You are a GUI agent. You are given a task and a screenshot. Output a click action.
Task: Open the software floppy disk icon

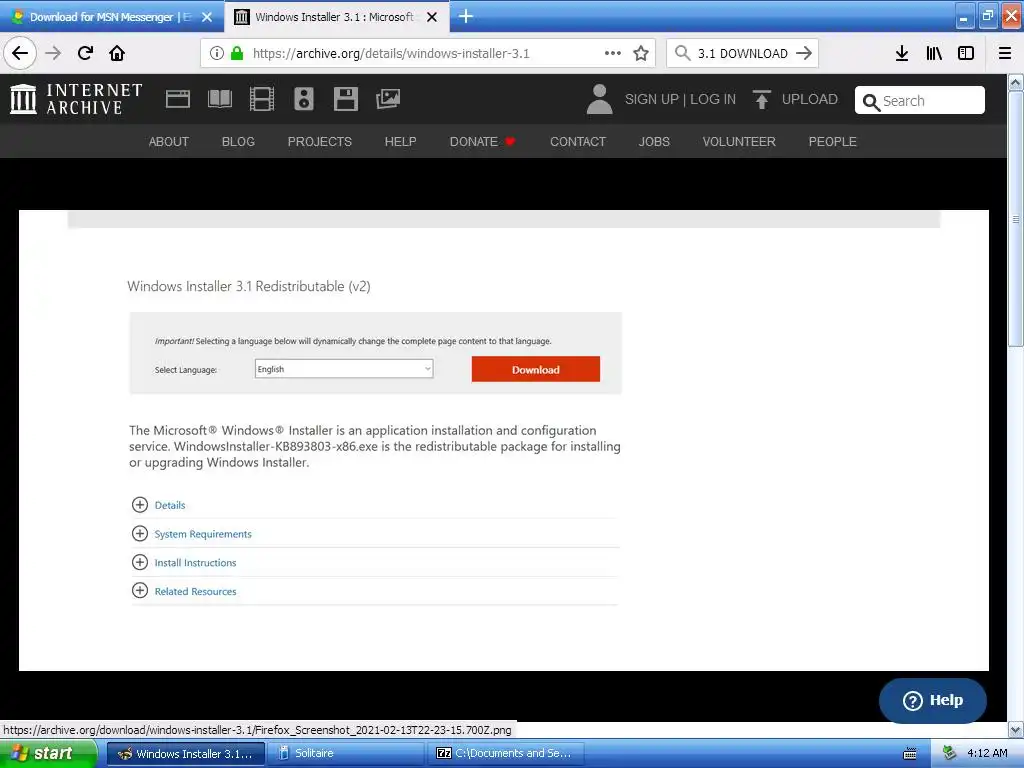point(345,99)
